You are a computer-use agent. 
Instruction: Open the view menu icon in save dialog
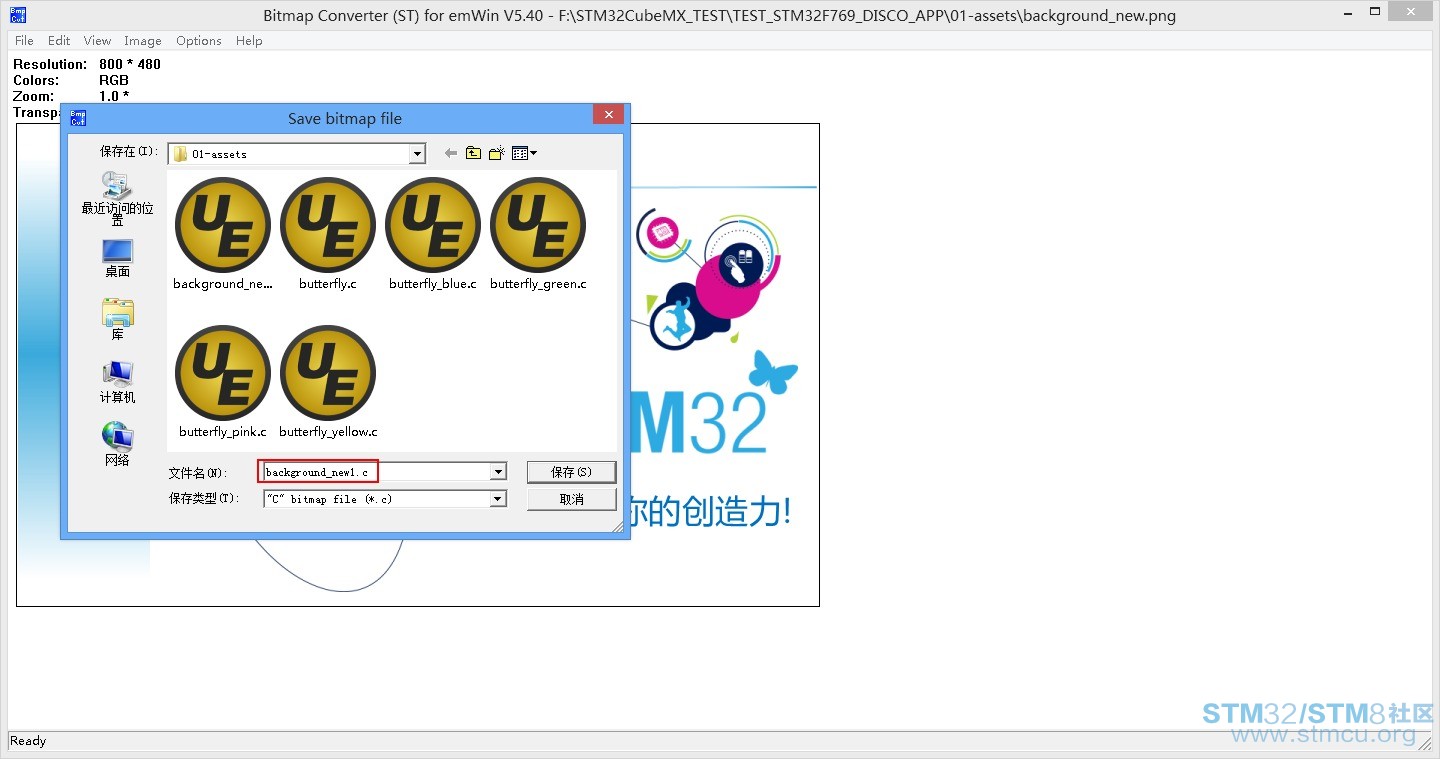click(x=524, y=153)
